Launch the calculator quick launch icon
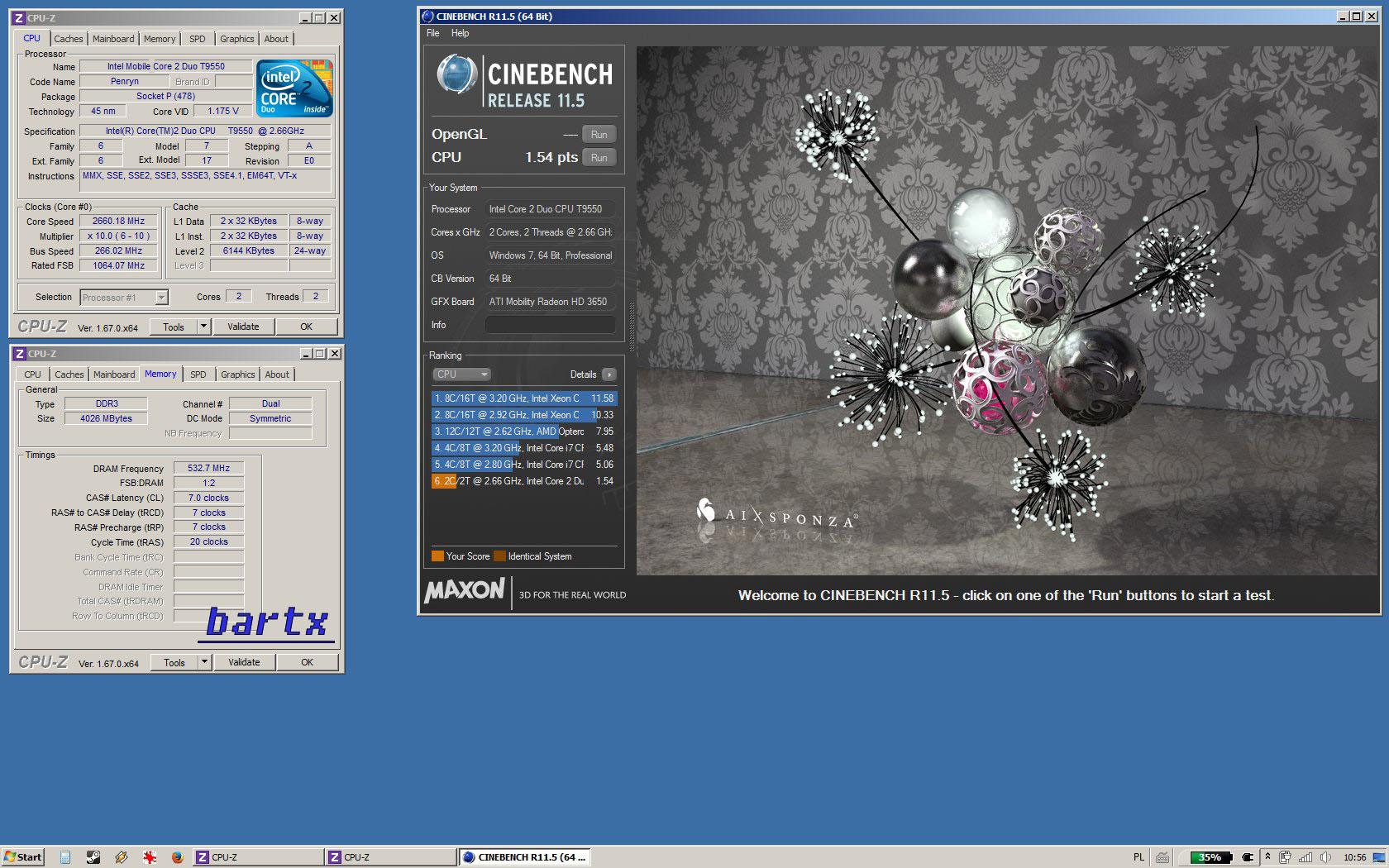 (65, 857)
